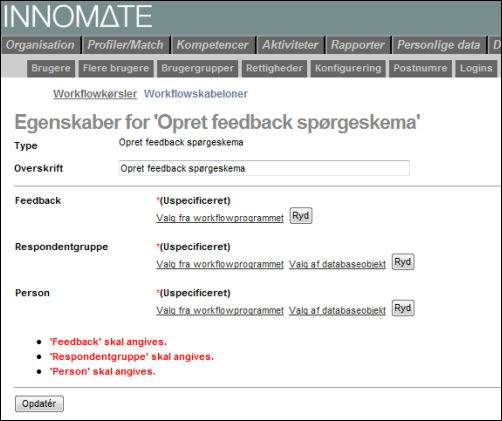
Task: Clear the Feedback value with Ryd
Action: click(301, 216)
